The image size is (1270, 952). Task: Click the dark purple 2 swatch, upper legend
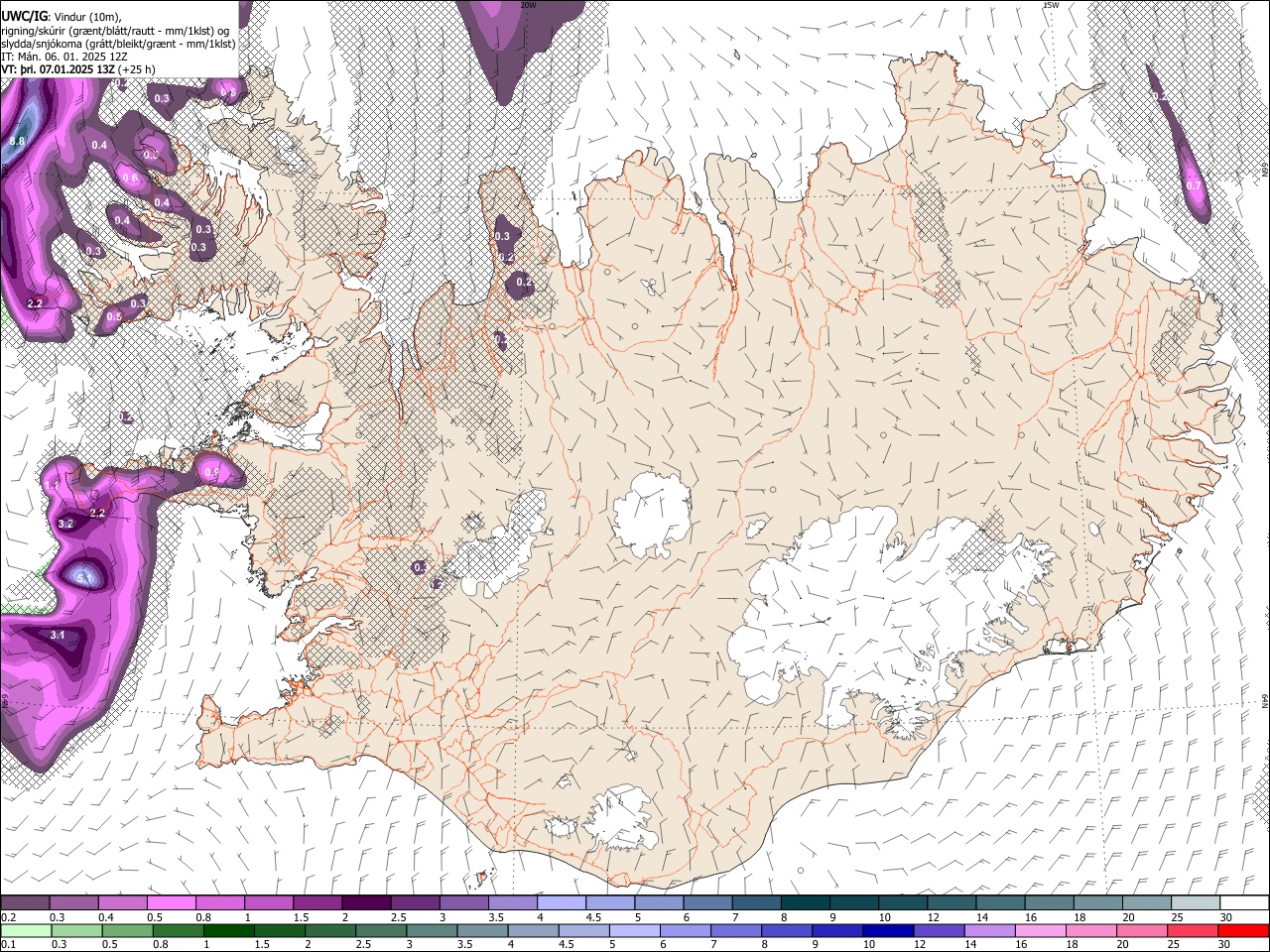[365, 903]
